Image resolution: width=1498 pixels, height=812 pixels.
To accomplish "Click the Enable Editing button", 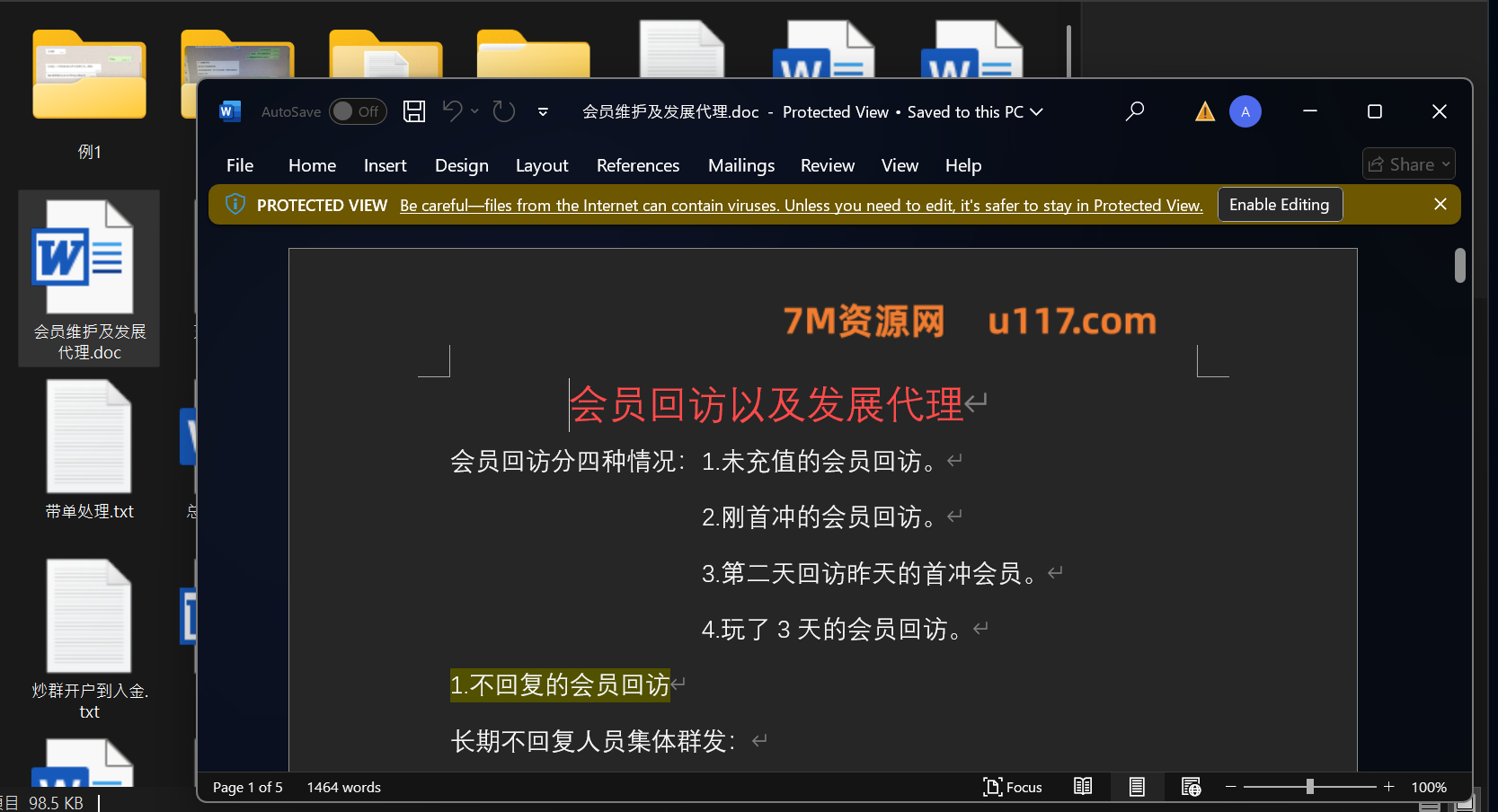I will pos(1279,205).
